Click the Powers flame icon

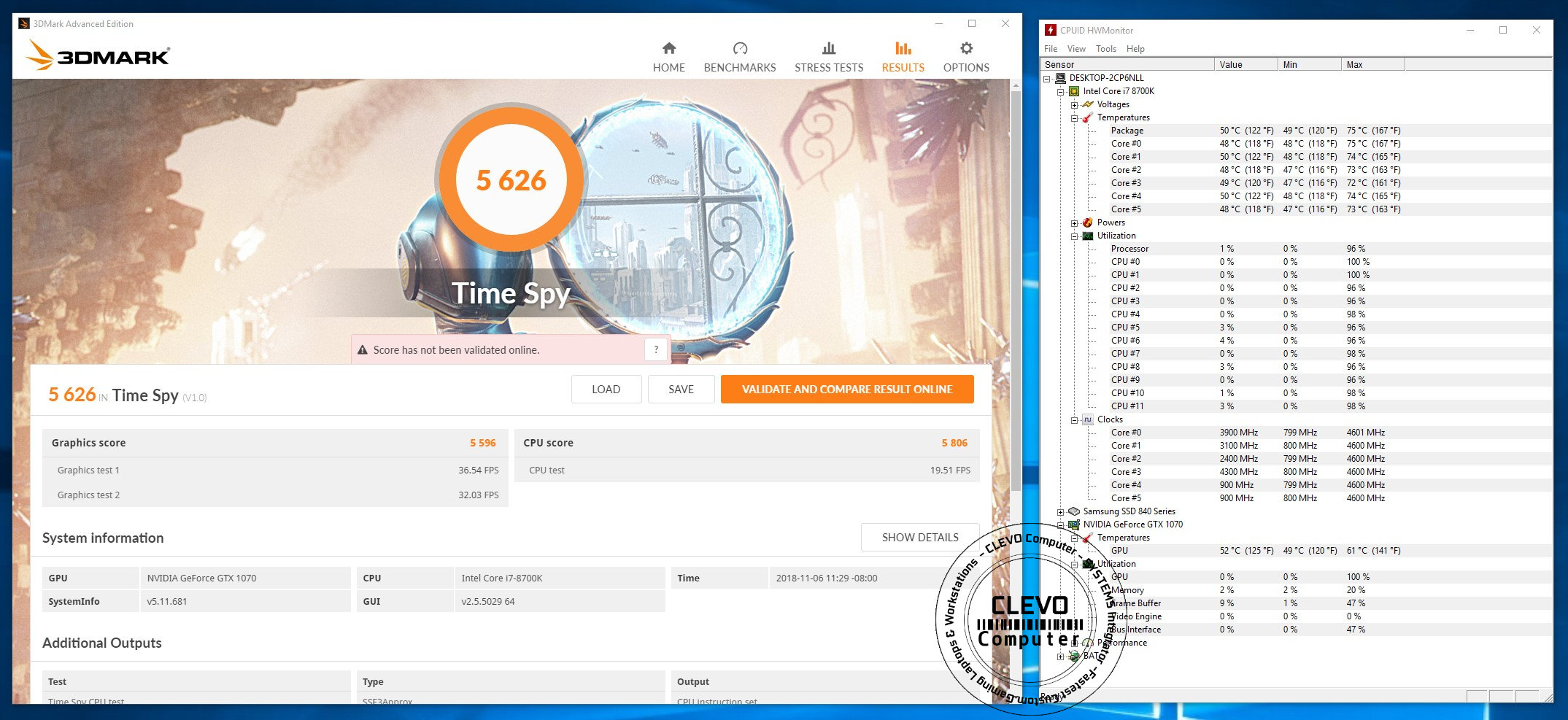pos(1087,222)
